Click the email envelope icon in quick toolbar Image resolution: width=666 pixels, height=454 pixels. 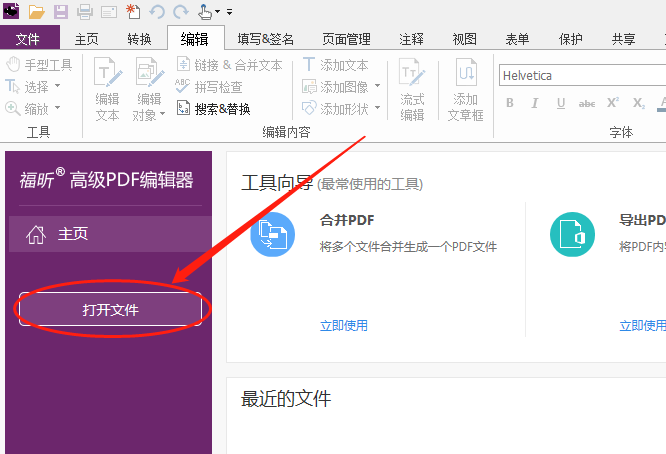point(109,12)
